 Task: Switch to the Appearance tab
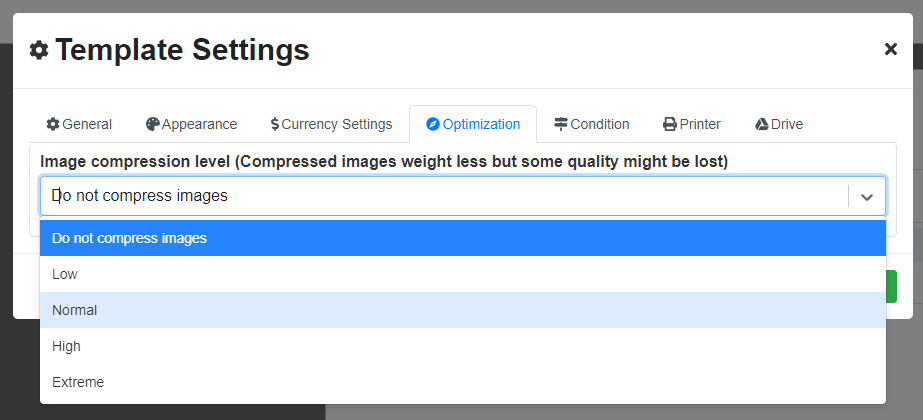[191, 124]
